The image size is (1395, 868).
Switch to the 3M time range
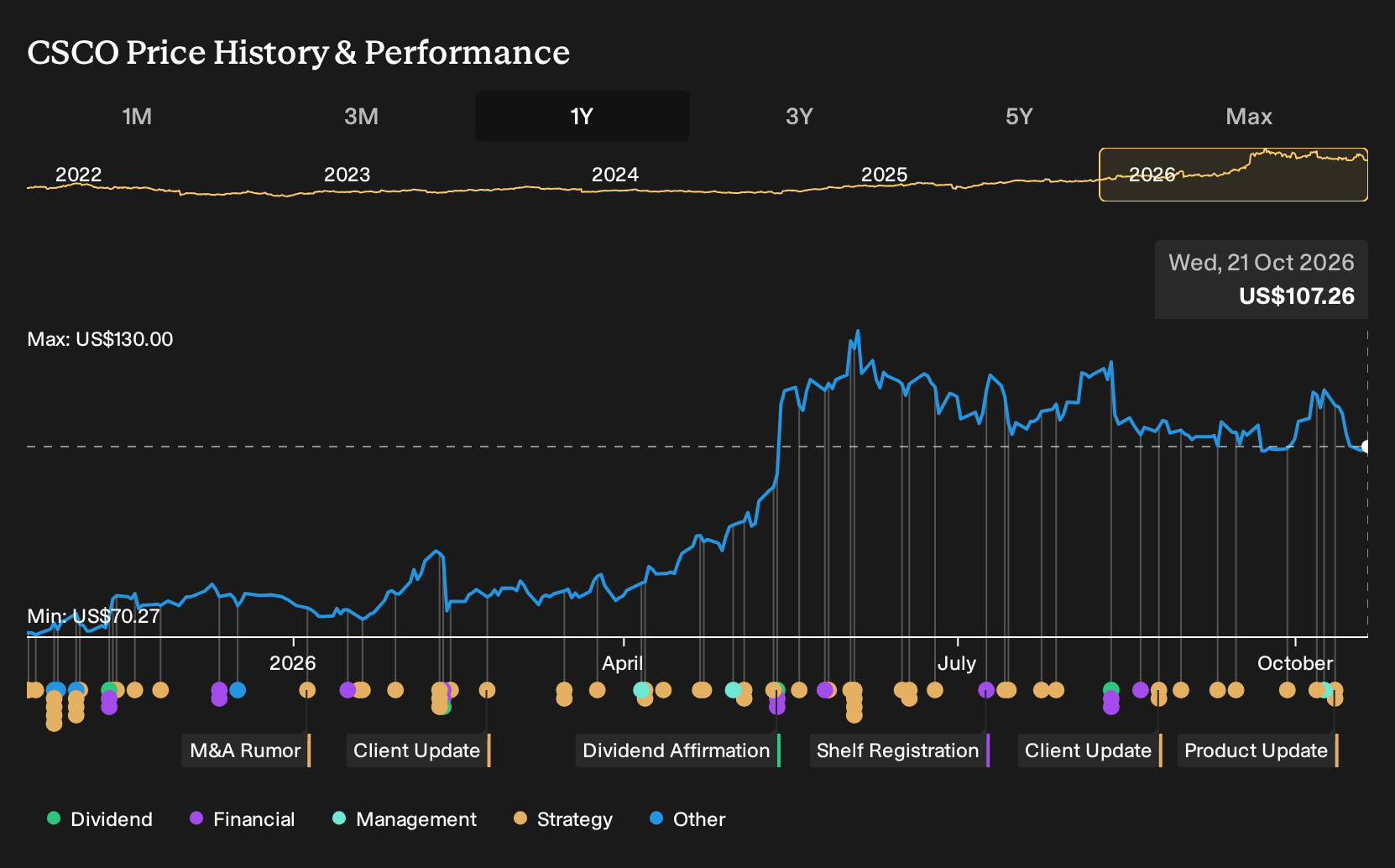361,116
